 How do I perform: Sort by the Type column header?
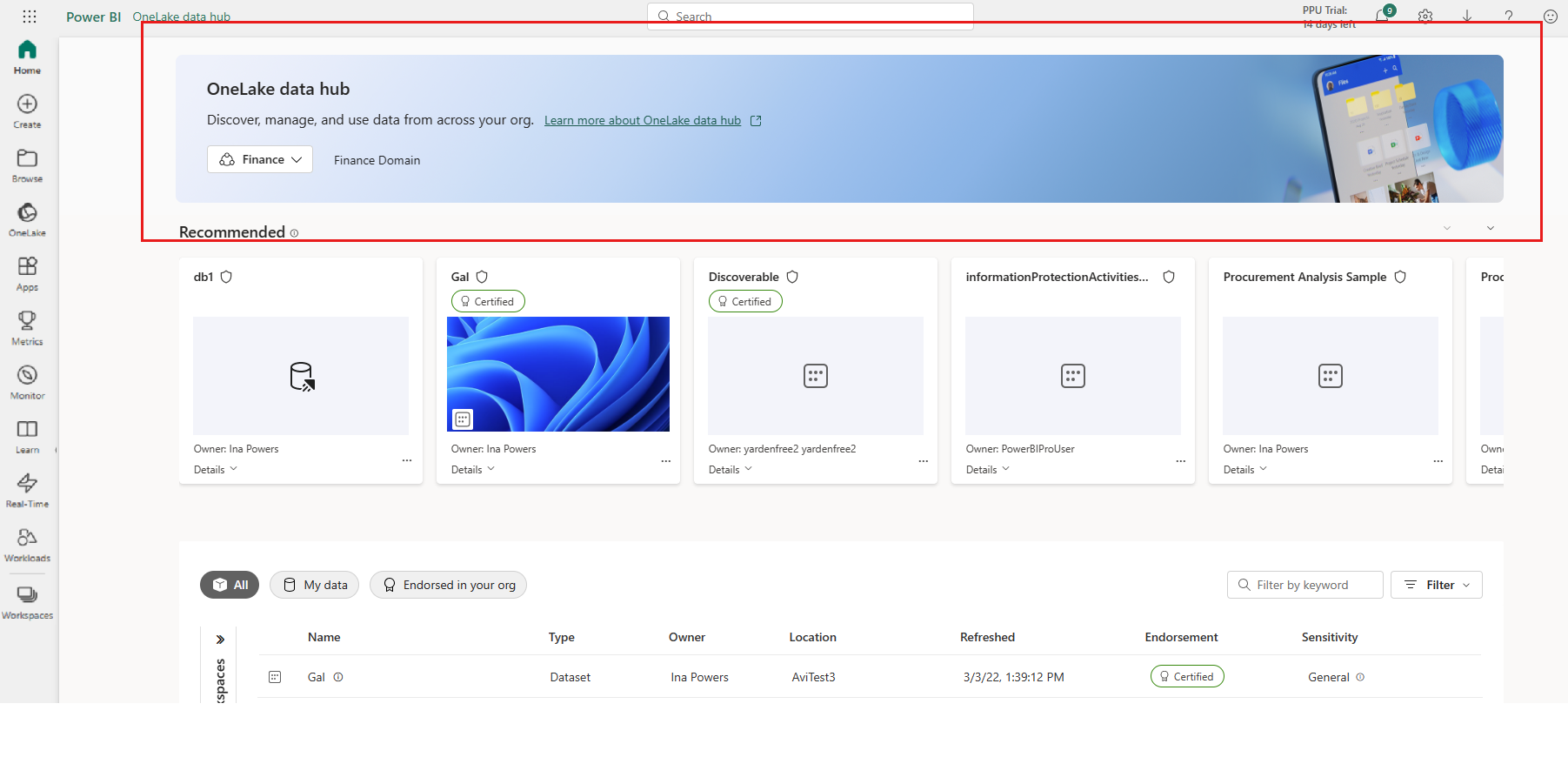[x=561, y=637]
